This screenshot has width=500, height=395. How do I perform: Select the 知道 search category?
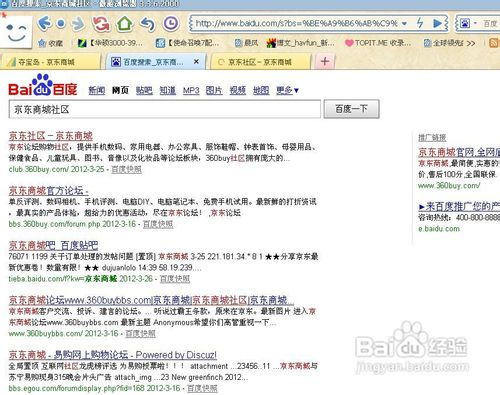click(x=168, y=90)
